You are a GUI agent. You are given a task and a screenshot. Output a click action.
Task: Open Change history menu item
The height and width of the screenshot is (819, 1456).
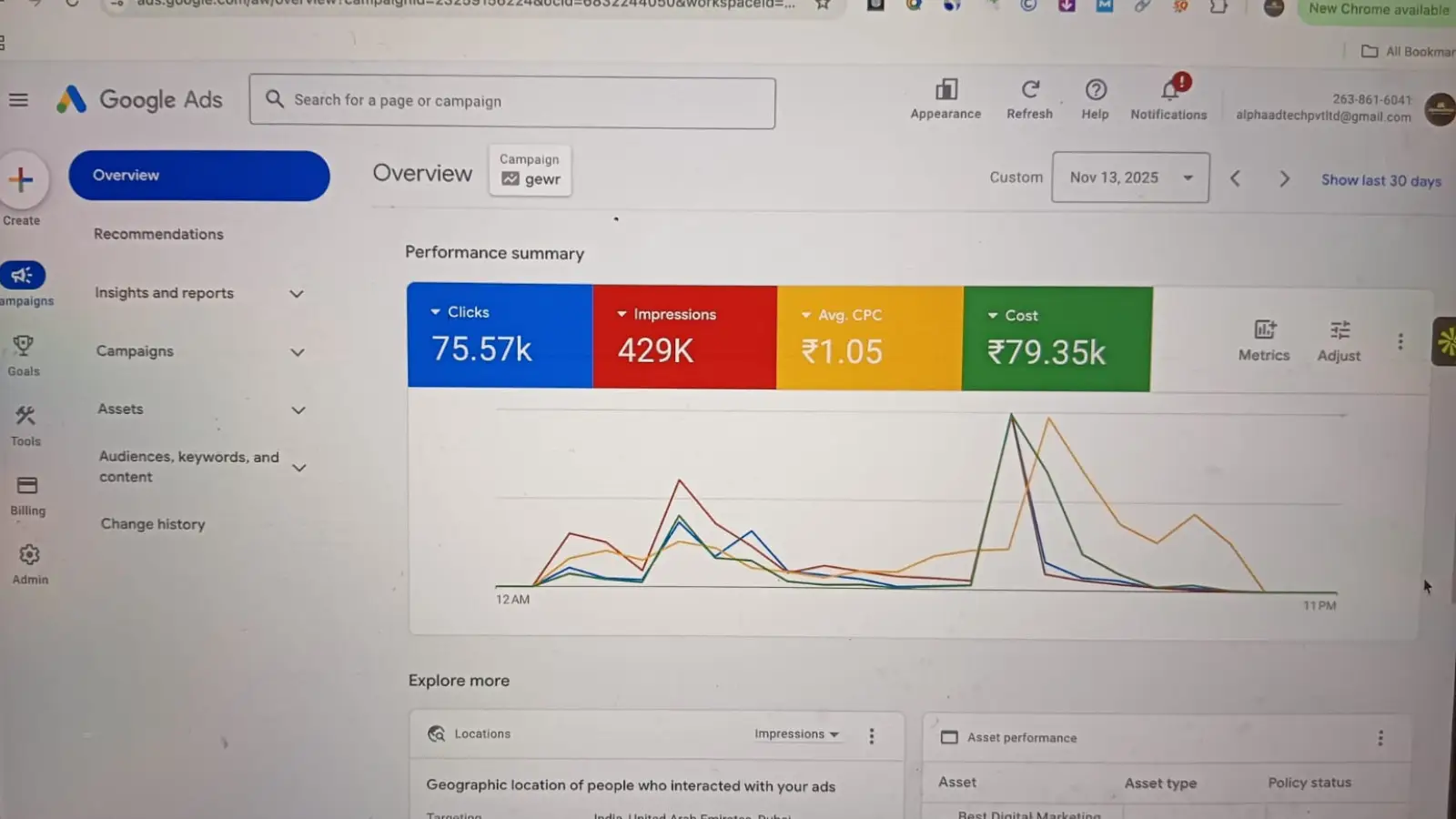pyautogui.click(x=153, y=524)
